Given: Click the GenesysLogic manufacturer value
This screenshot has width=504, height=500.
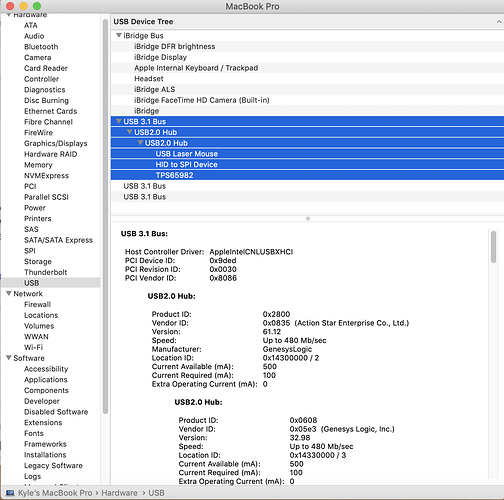Looking at the screenshot, I should click(x=287, y=349).
